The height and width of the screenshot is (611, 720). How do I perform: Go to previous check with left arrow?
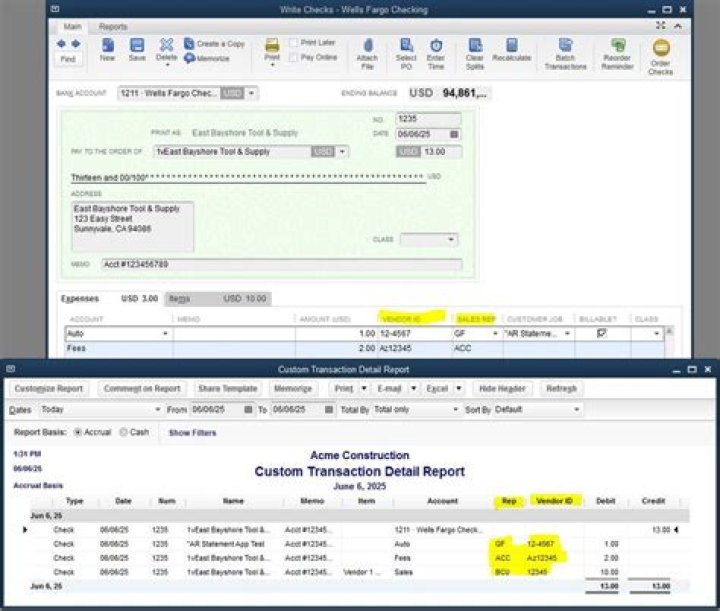coord(61,44)
